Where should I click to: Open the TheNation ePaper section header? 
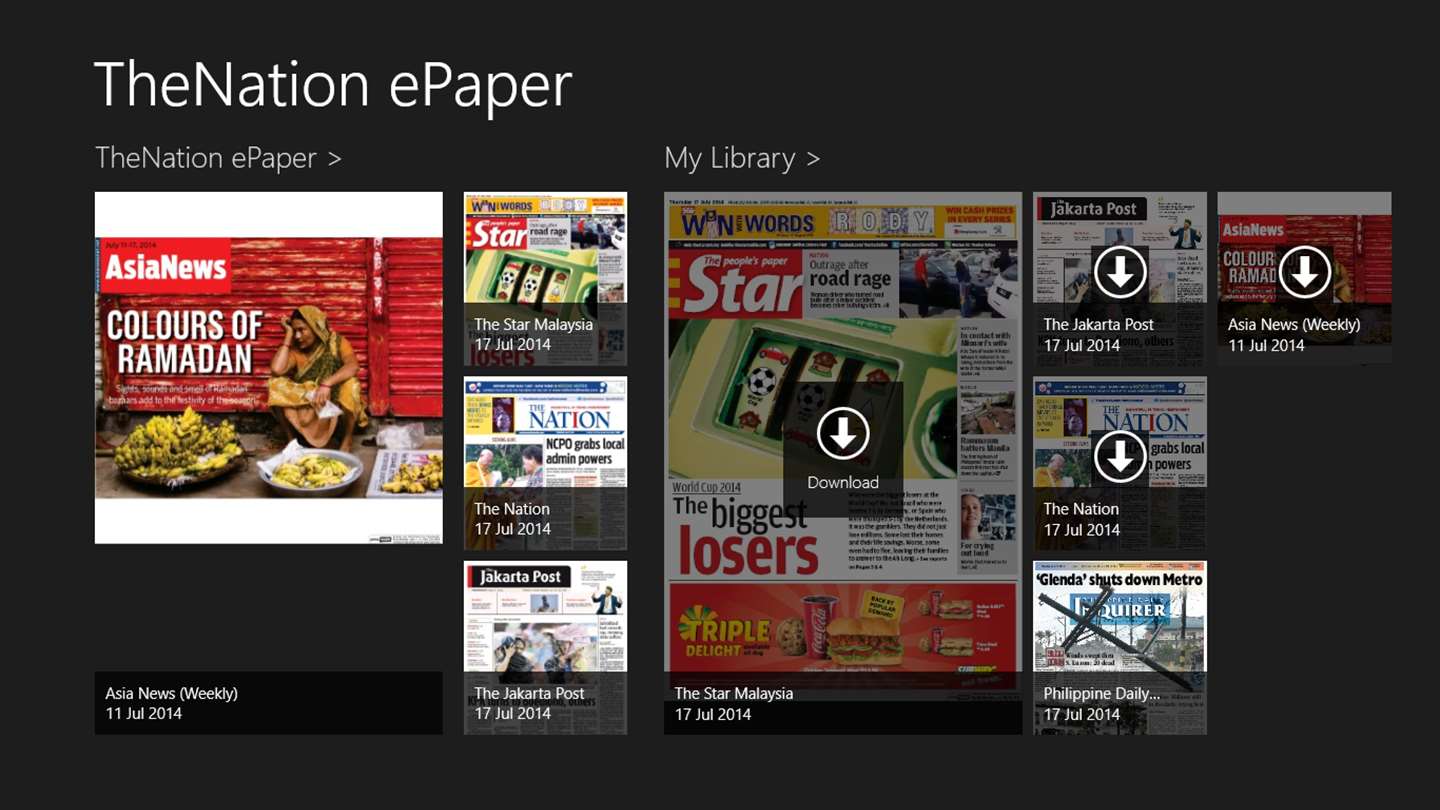tap(218, 158)
